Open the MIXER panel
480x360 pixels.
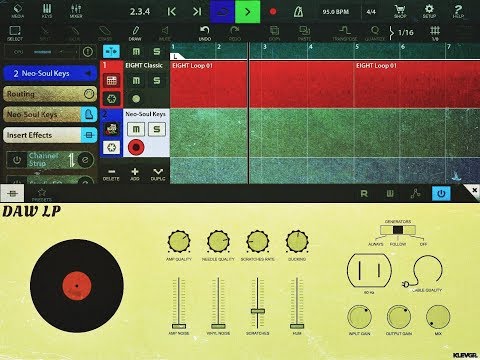tap(76, 11)
